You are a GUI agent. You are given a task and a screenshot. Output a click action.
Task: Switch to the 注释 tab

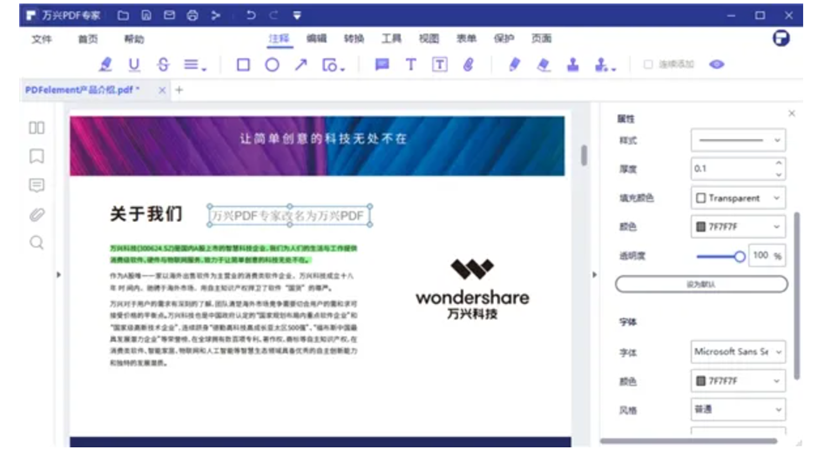279,38
